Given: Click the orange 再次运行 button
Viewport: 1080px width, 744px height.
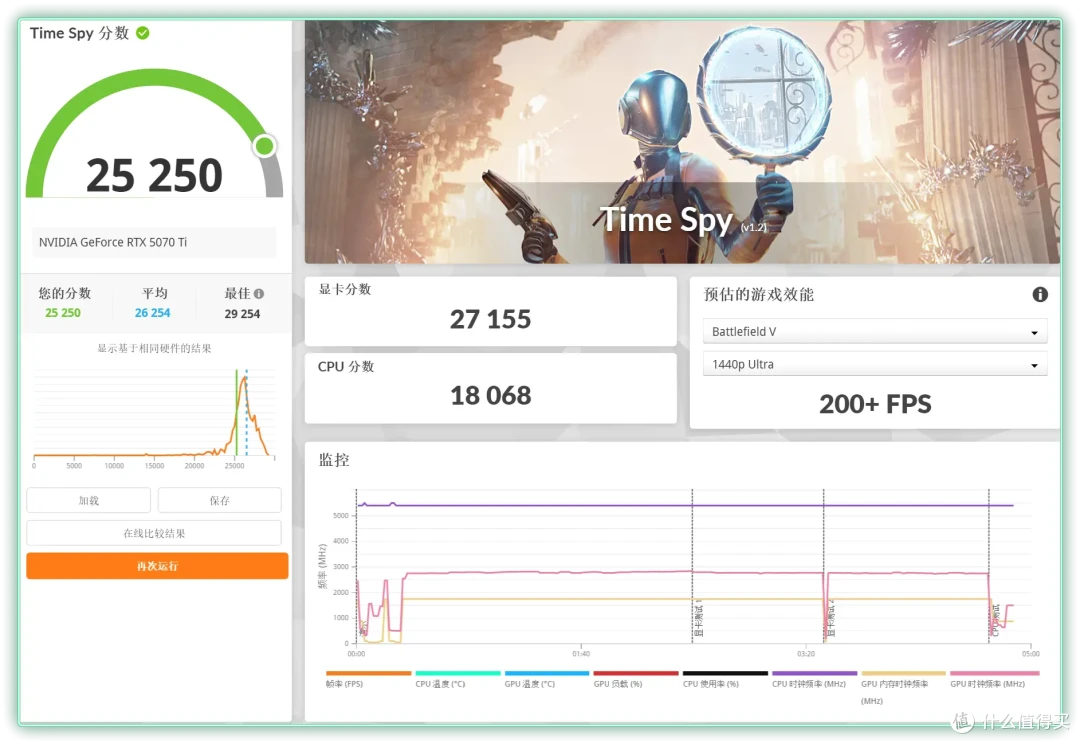Looking at the screenshot, I should coord(157,566).
